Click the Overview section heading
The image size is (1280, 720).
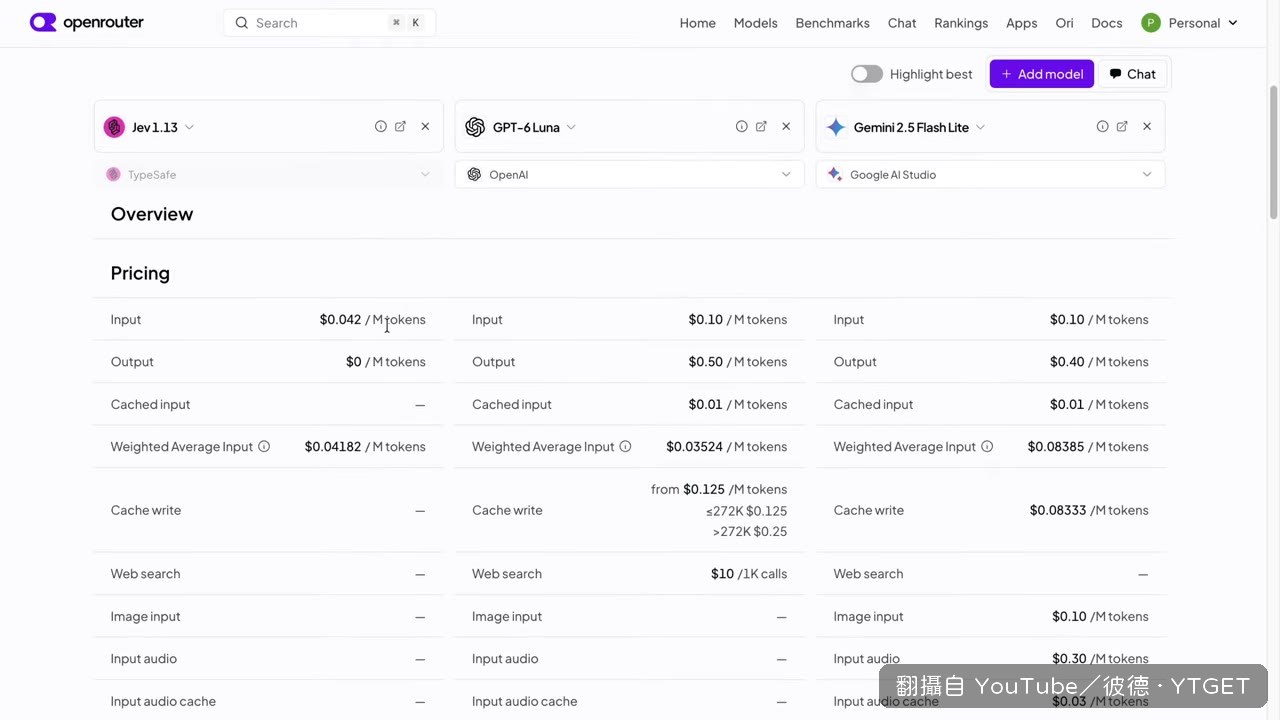coord(152,214)
